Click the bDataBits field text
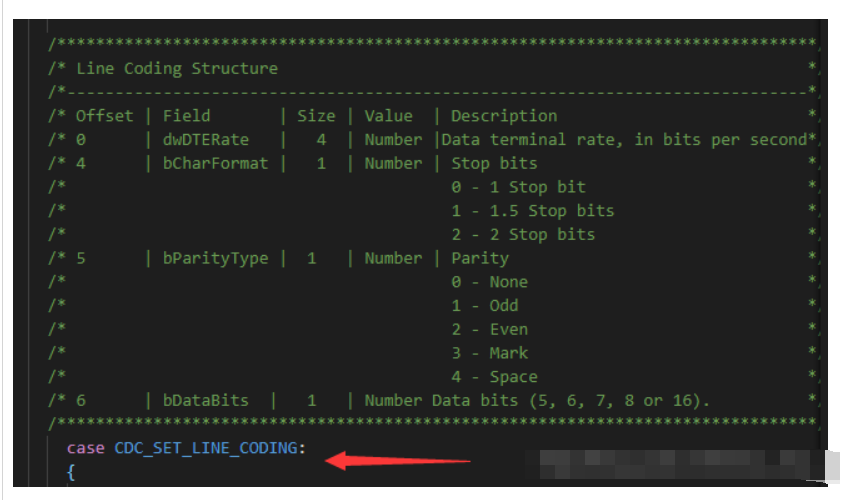 (206, 400)
